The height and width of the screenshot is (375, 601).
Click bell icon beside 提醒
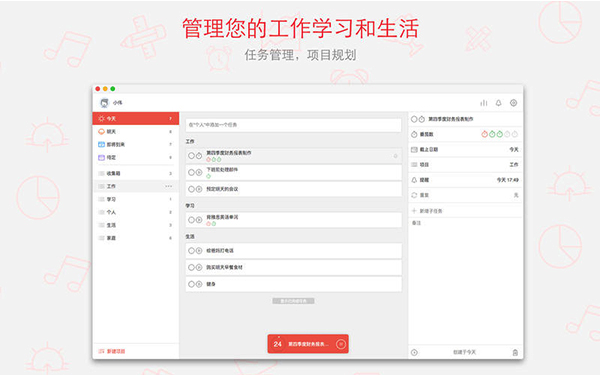click(414, 180)
